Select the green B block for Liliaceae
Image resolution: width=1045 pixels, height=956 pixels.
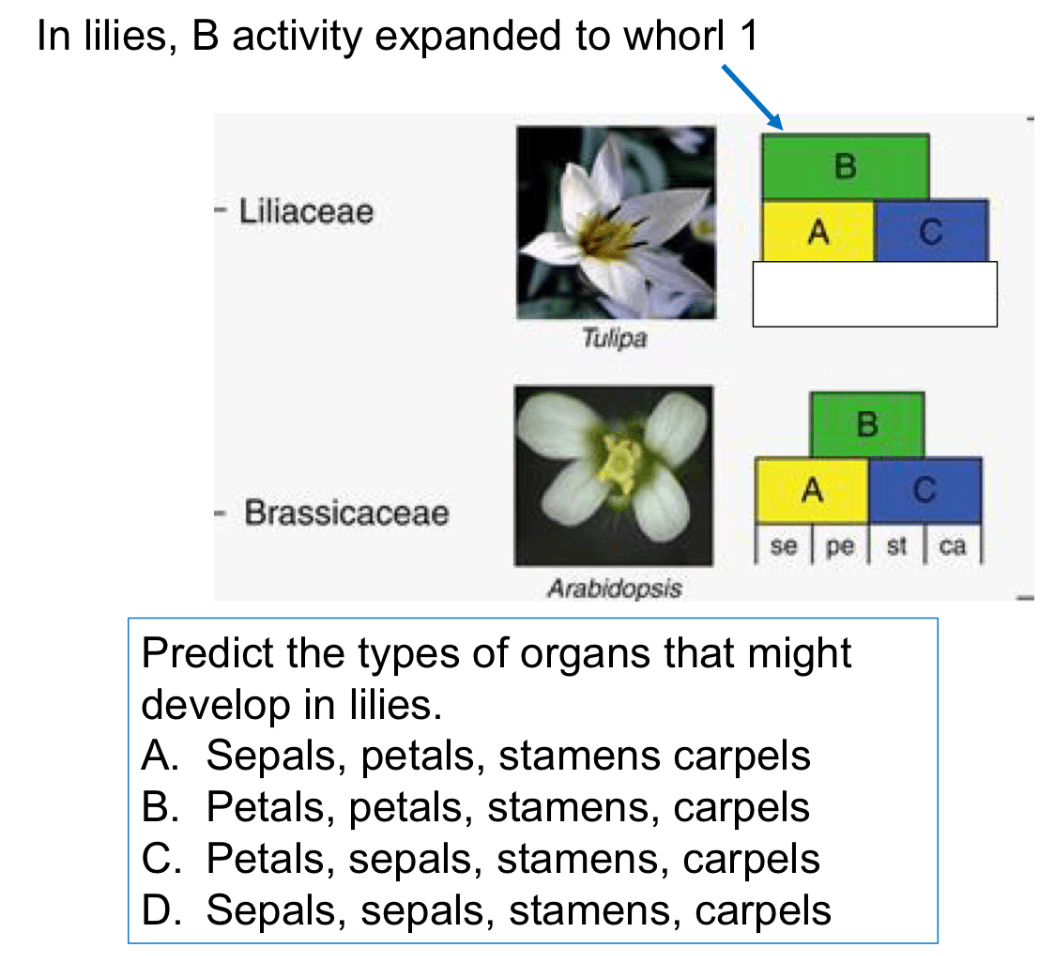845,167
